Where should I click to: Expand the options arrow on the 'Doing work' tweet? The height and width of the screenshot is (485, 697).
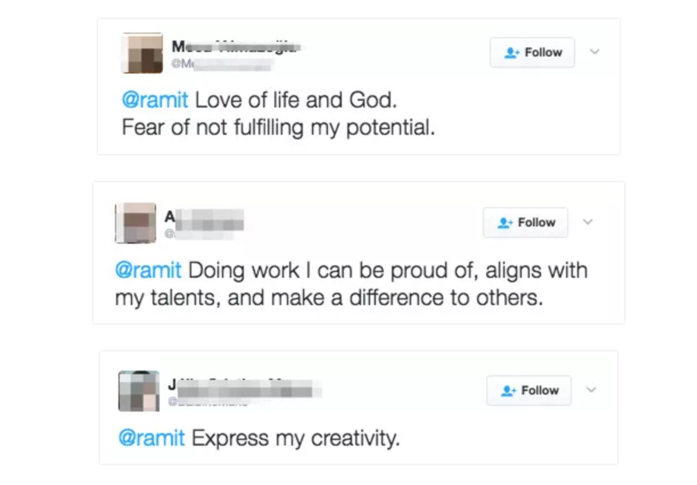(588, 222)
